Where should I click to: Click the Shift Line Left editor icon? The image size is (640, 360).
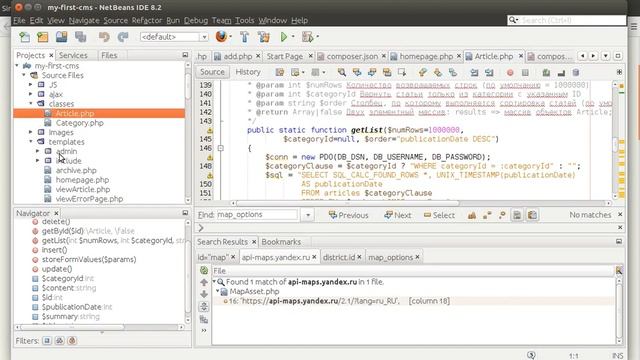point(474,73)
